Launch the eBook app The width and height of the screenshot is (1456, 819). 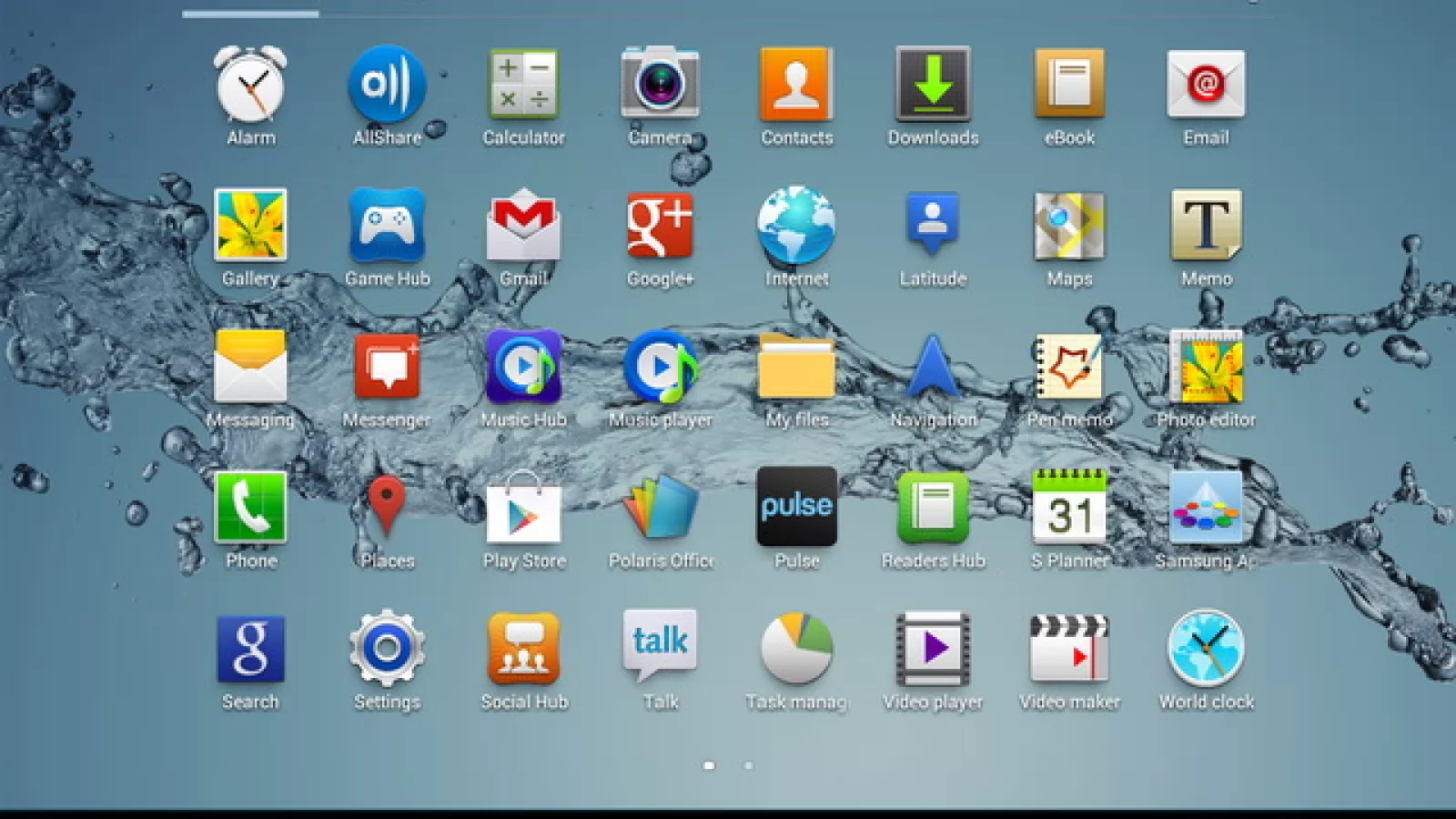[x=1069, y=85]
